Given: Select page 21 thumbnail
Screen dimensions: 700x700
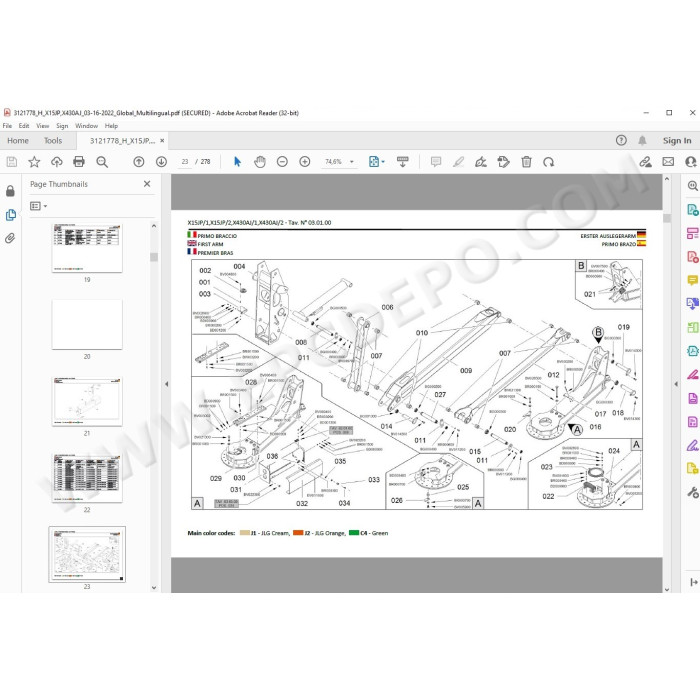Looking at the screenshot, I should tap(87, 402).
